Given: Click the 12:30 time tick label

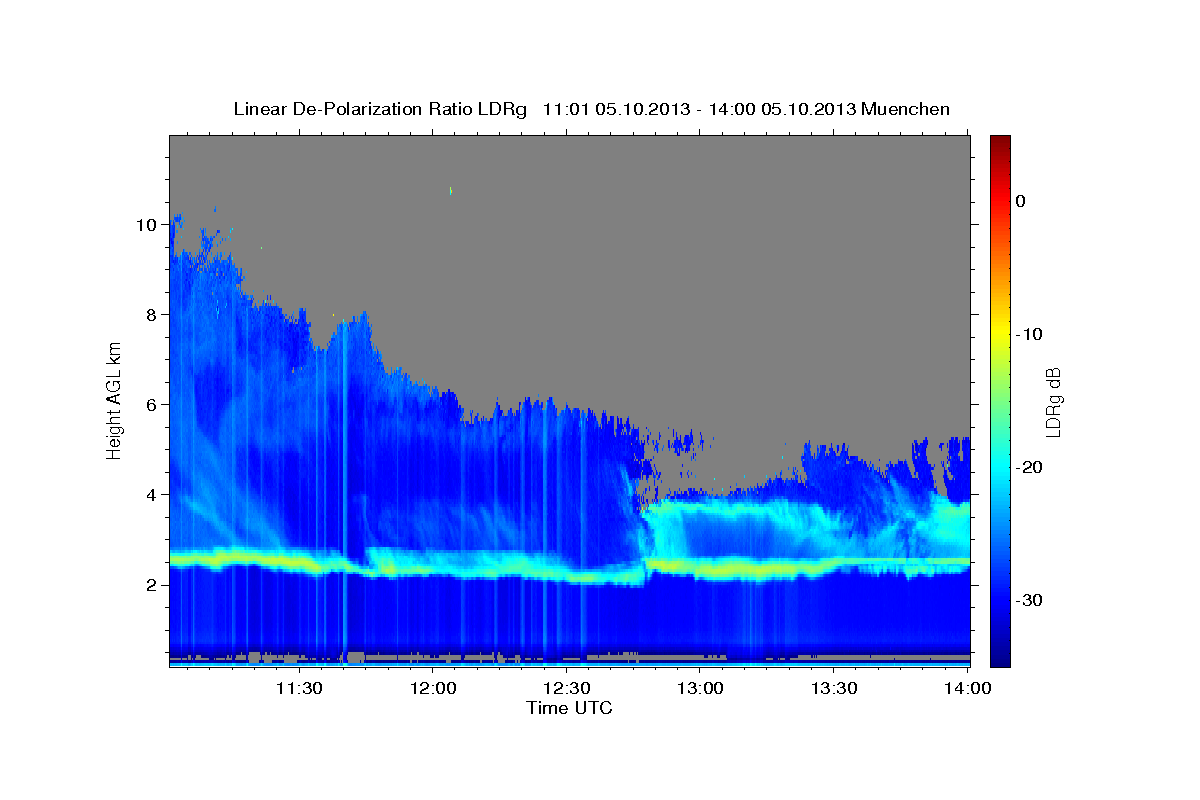Looking at the screenshot, I should [x=567, y=688].
